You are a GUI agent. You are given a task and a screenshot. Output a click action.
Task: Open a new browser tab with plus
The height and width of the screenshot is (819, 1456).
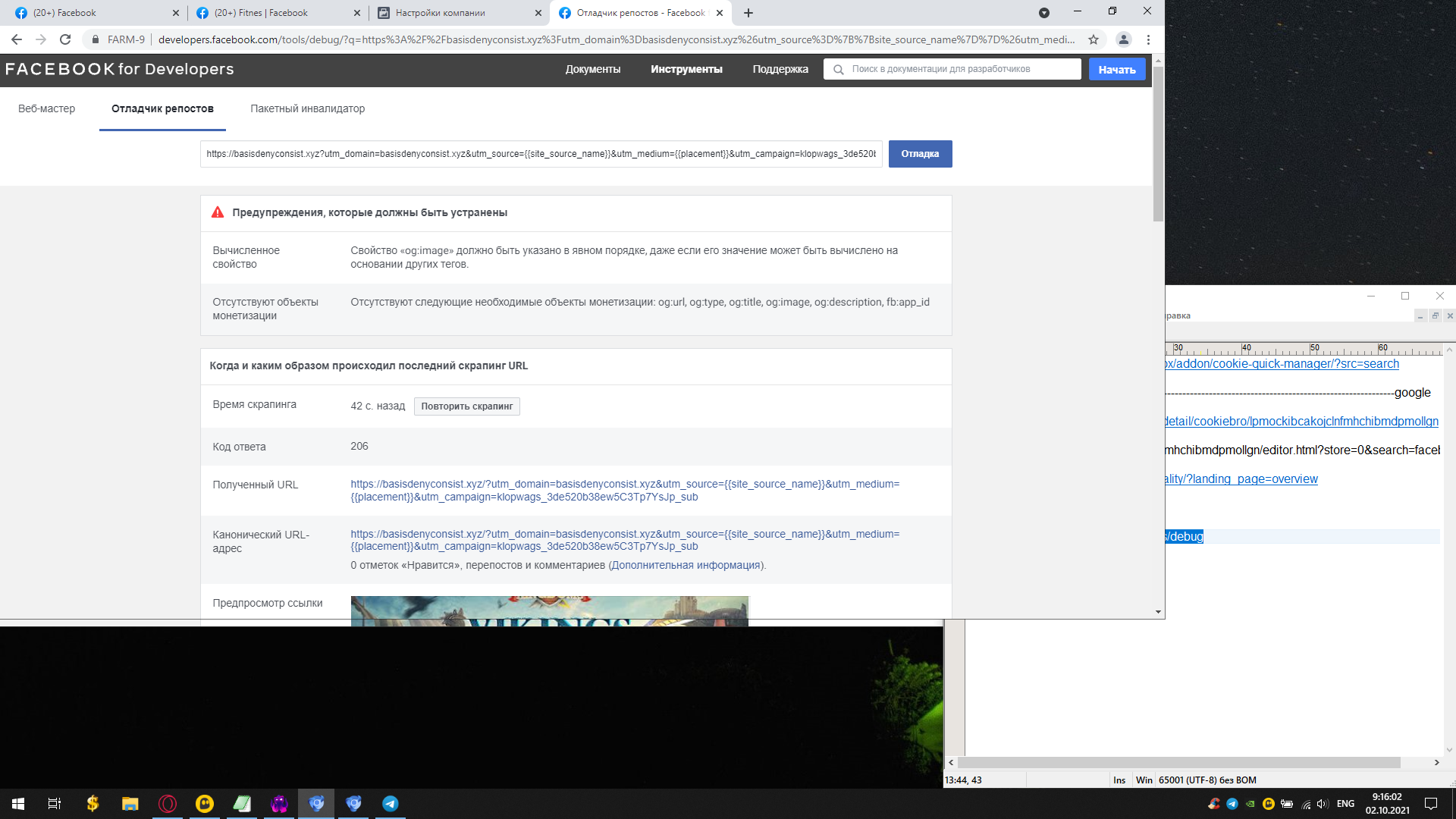(x=748, y=13)
